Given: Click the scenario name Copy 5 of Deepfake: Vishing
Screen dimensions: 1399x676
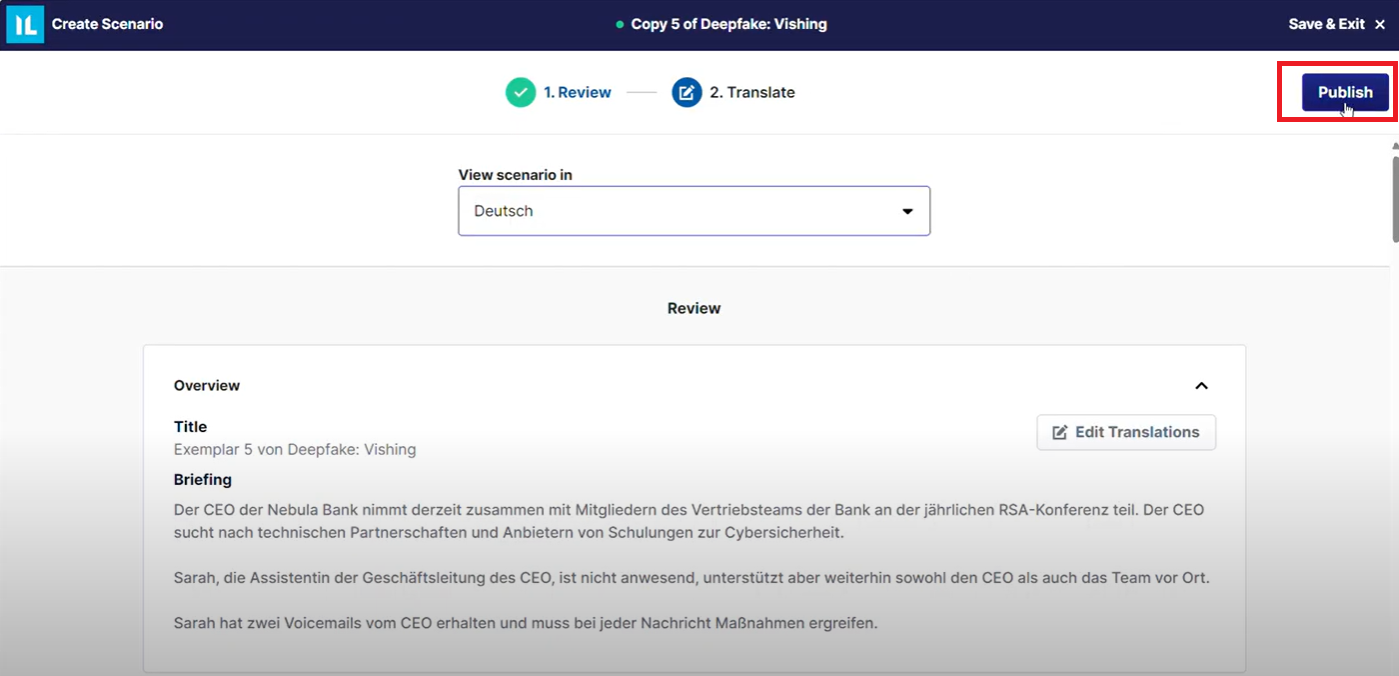Looking at the screenshot, I should (729, 24).
